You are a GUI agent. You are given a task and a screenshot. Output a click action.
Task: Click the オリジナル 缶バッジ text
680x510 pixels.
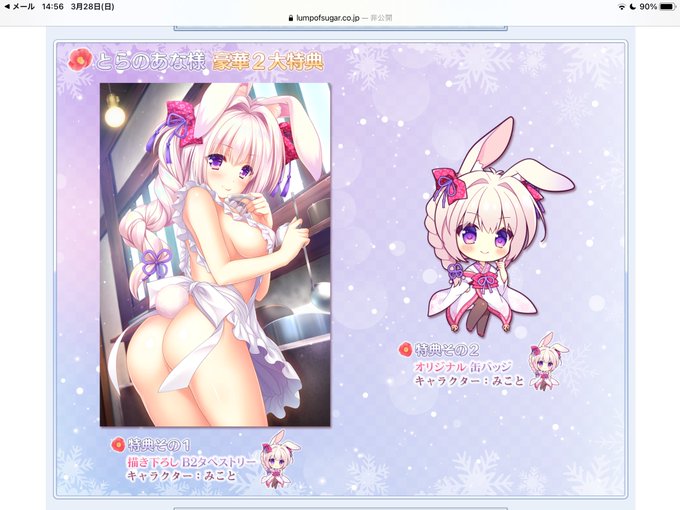point(463,367)
